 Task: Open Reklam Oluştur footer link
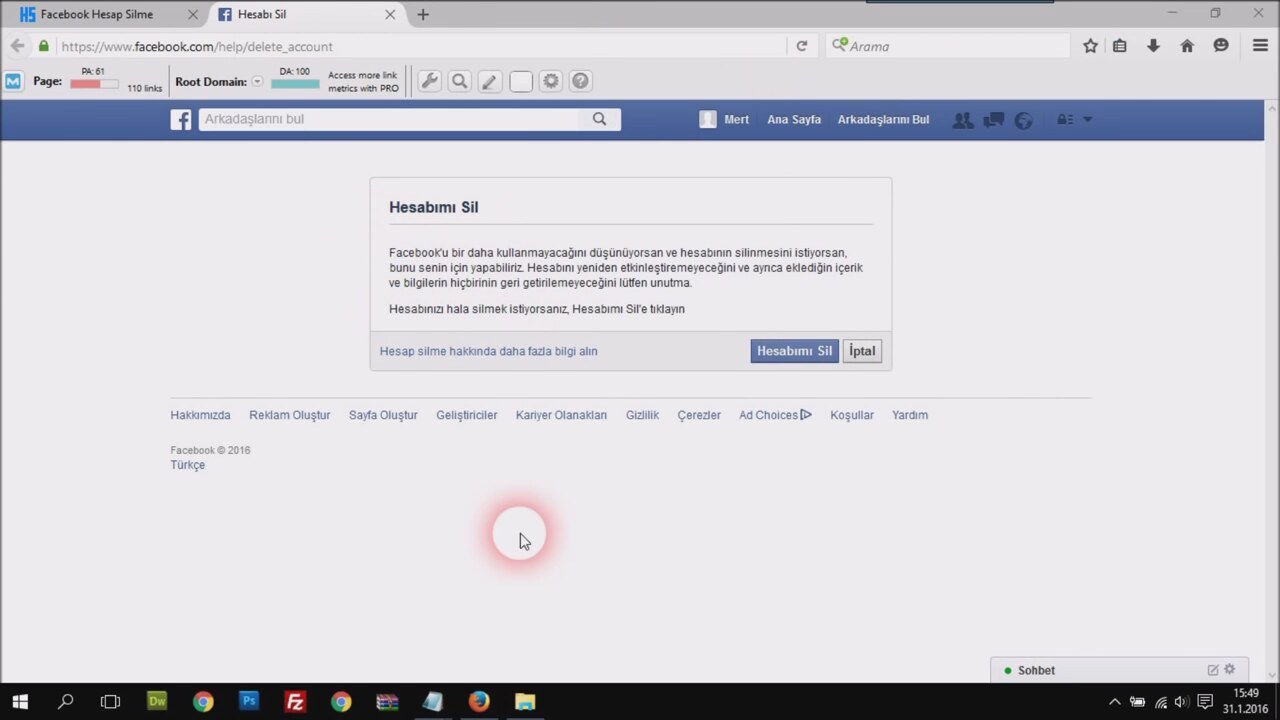(289, 415)
